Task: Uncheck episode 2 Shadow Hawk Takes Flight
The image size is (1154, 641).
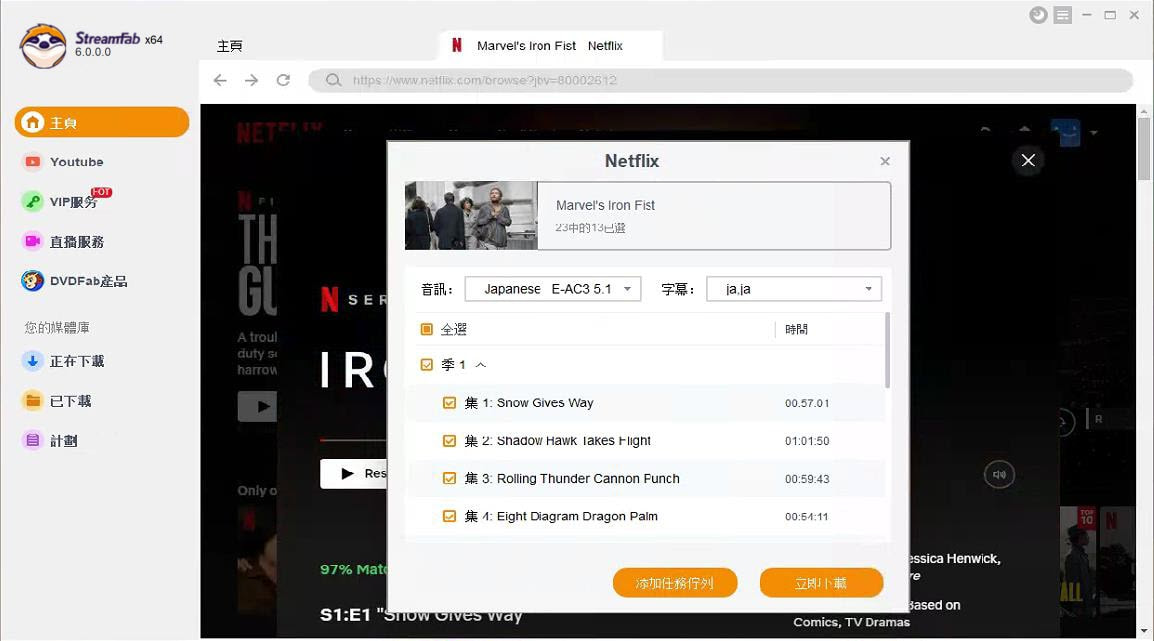Action: [449, 441]
